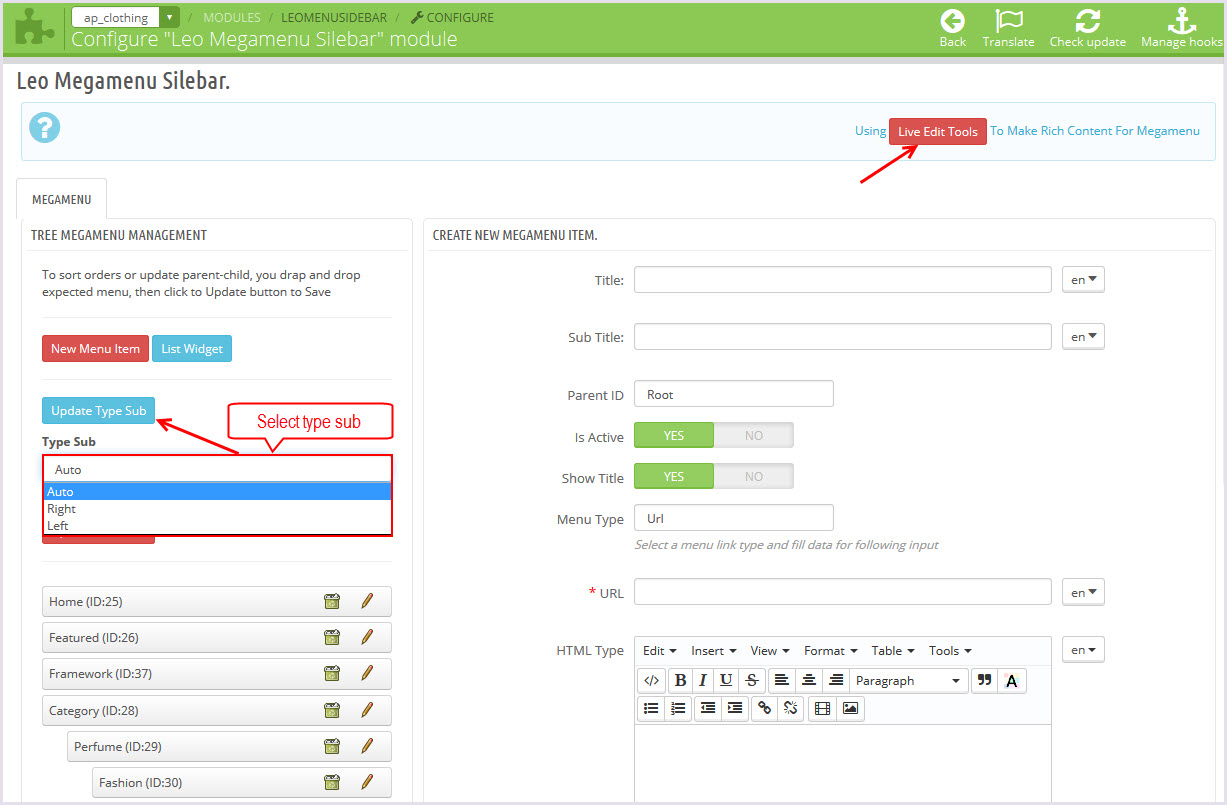
Task: Click the Check update refresh icon
Action: (x=1087, y=20)
